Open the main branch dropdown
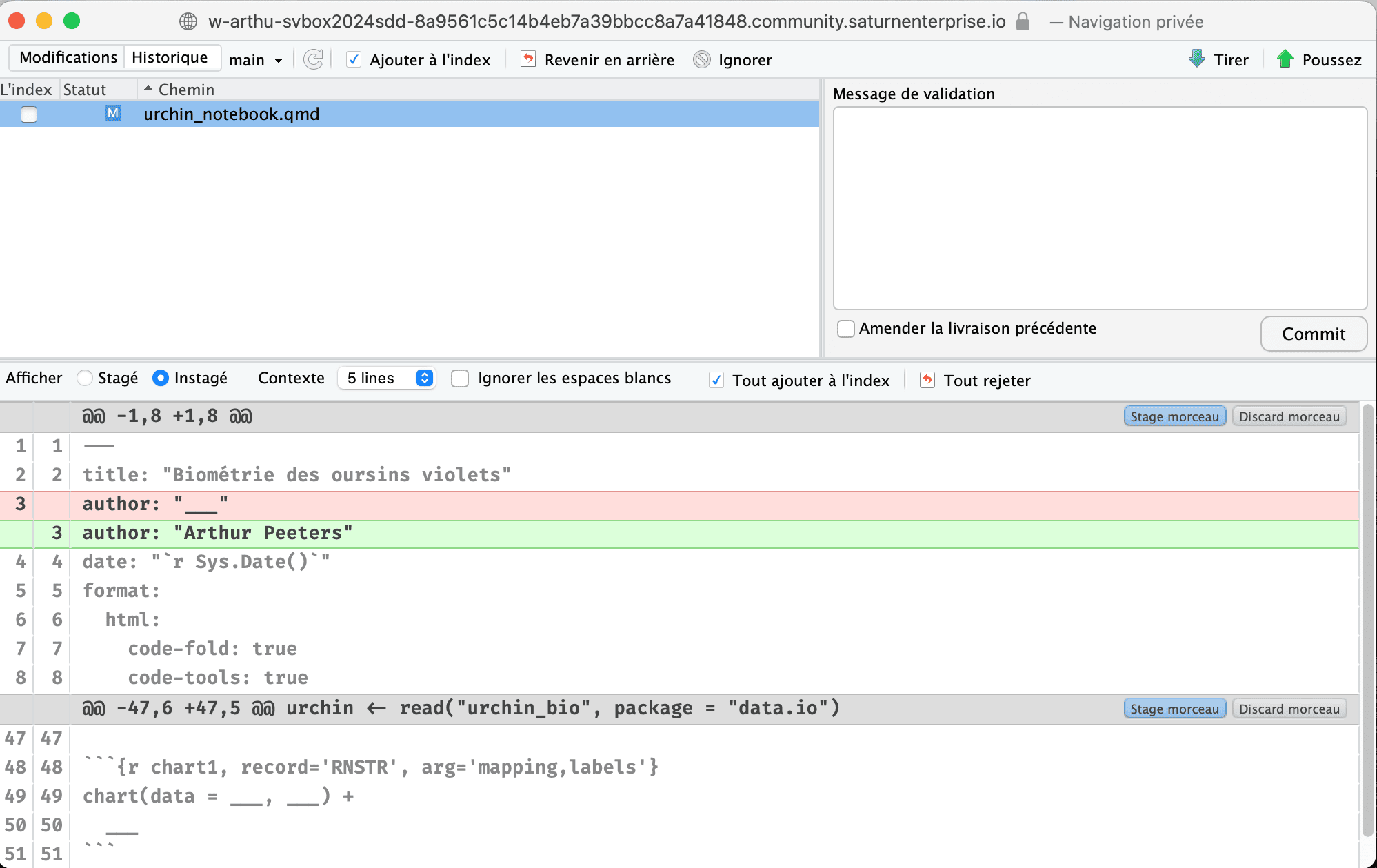 (x=256, y=60)
